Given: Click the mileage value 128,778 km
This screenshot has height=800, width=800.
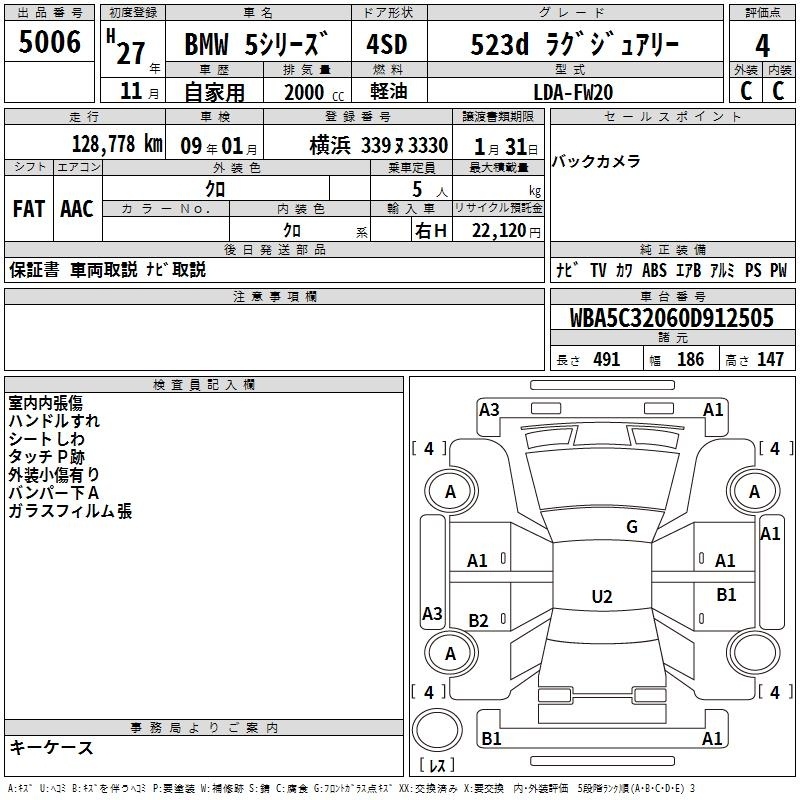Looking at the screenshot, I should click(117, 144).
